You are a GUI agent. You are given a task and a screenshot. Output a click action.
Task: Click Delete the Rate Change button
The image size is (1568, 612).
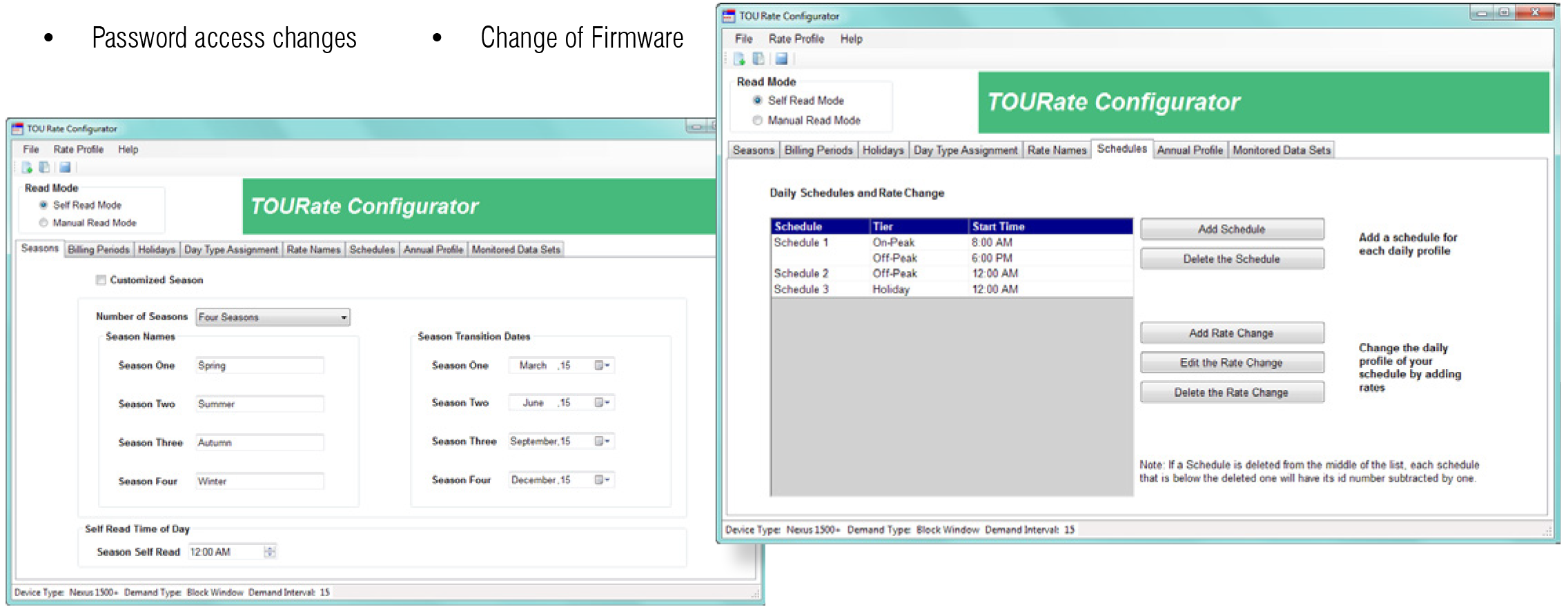pos(1232,393)
